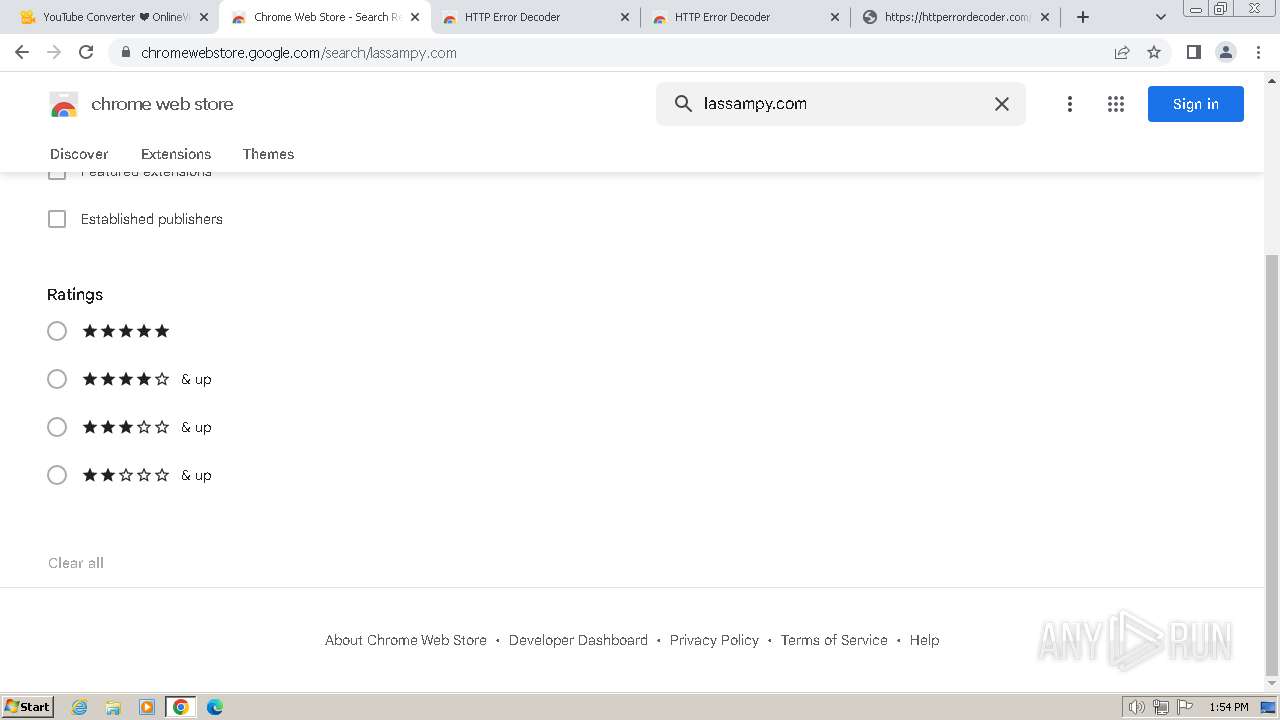Viewport: 1280px width, 720px height.
Task: Close the httperrordecoder.com tab
Action: click(x=1045, y=17)
